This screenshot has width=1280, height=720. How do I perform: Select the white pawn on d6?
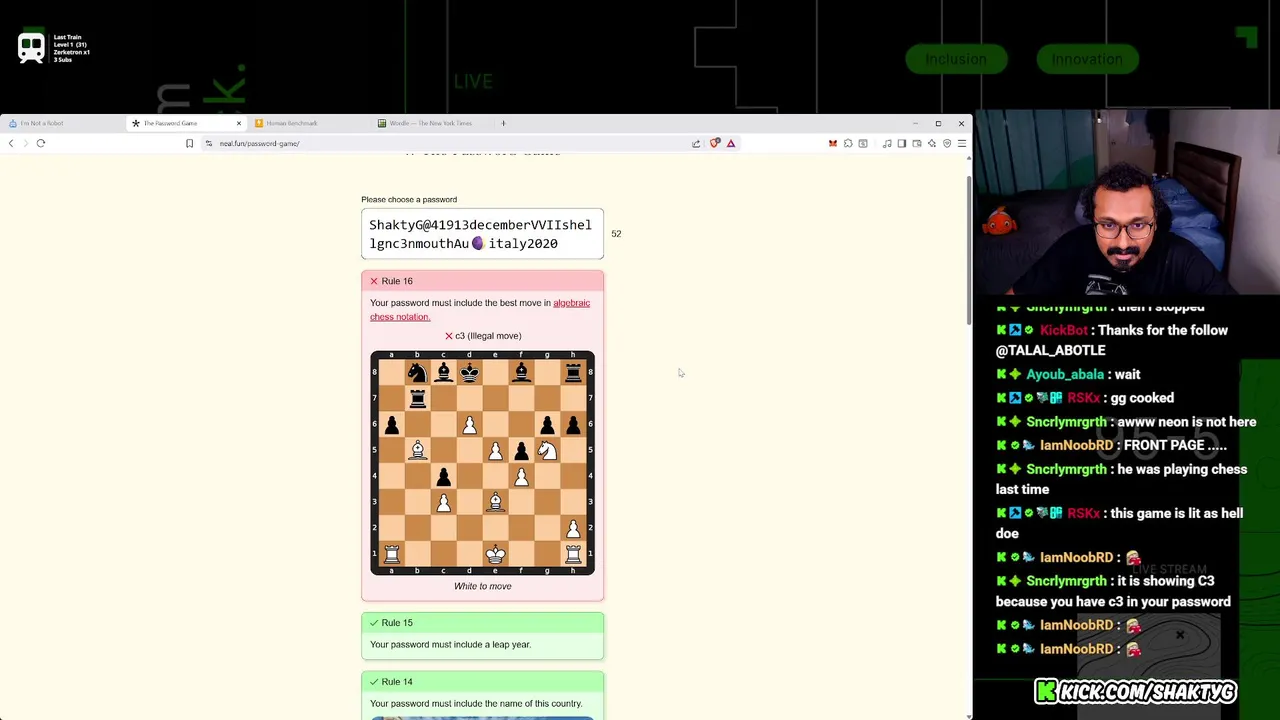tap(469, 425)
